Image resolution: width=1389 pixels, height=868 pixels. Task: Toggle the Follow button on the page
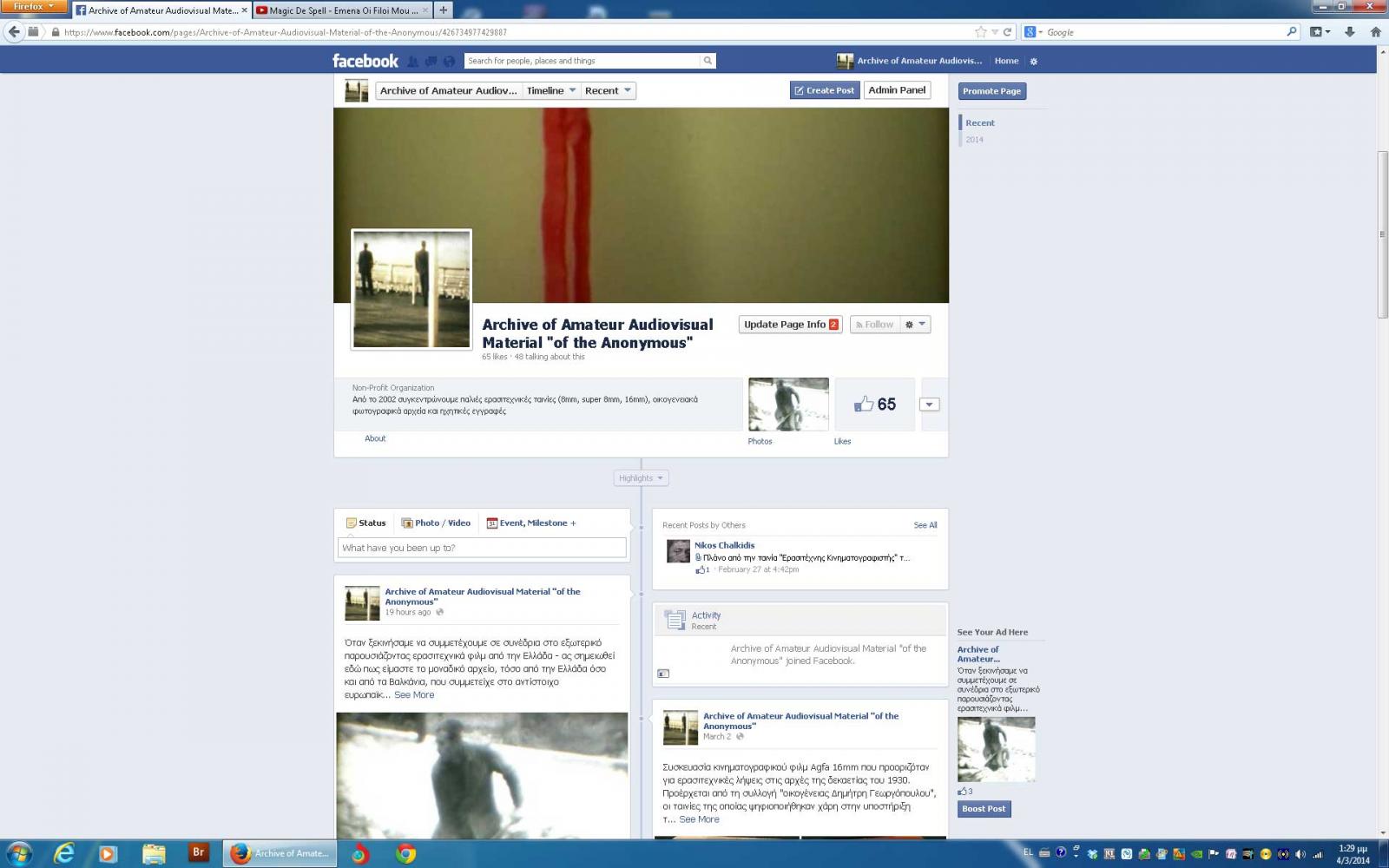874,325
